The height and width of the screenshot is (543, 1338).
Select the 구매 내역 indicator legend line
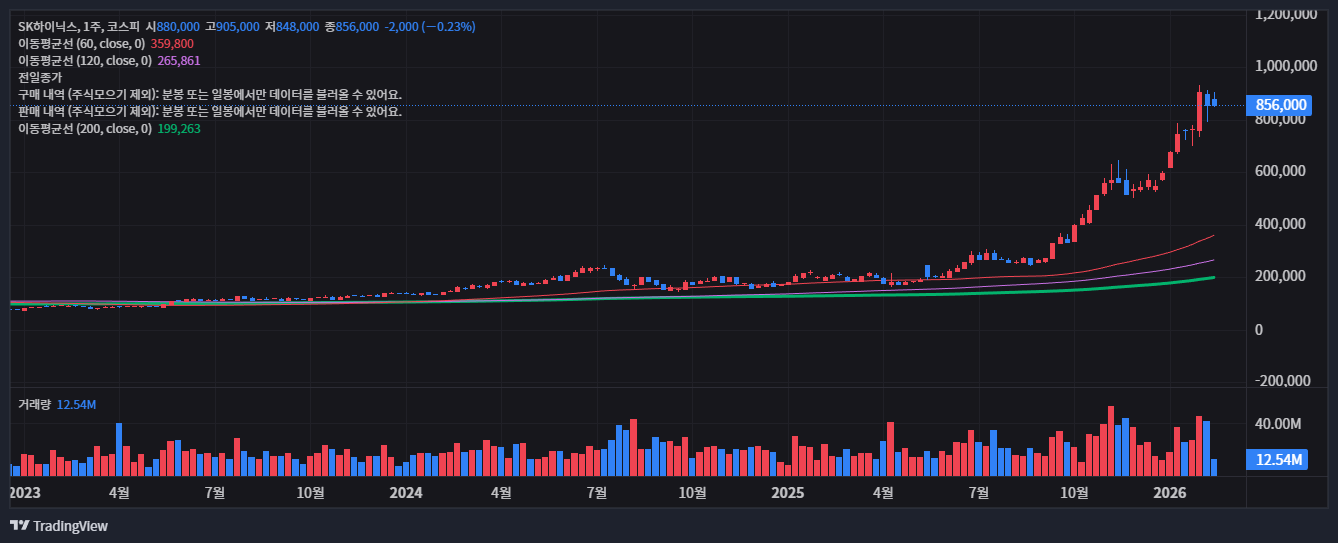(x=210, y=94)
